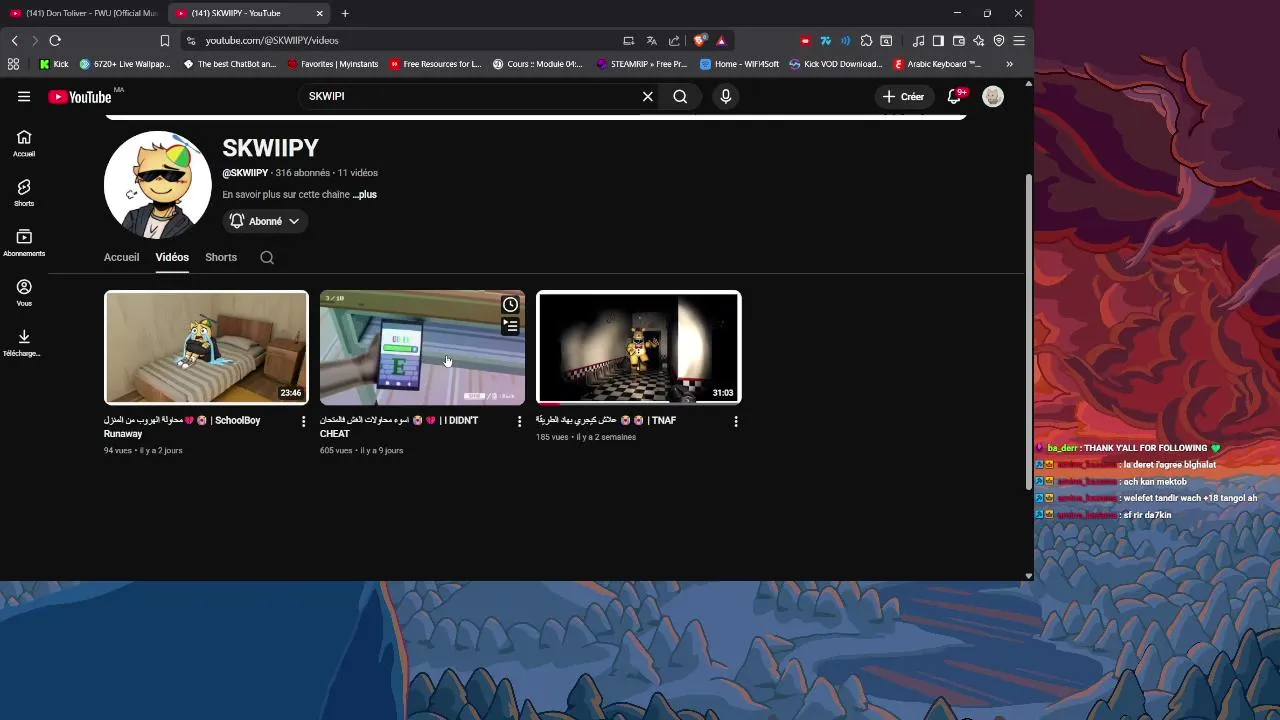Expand the Abonné subscription dropdown
This screenshot has width=1280, height=720.
265,221
